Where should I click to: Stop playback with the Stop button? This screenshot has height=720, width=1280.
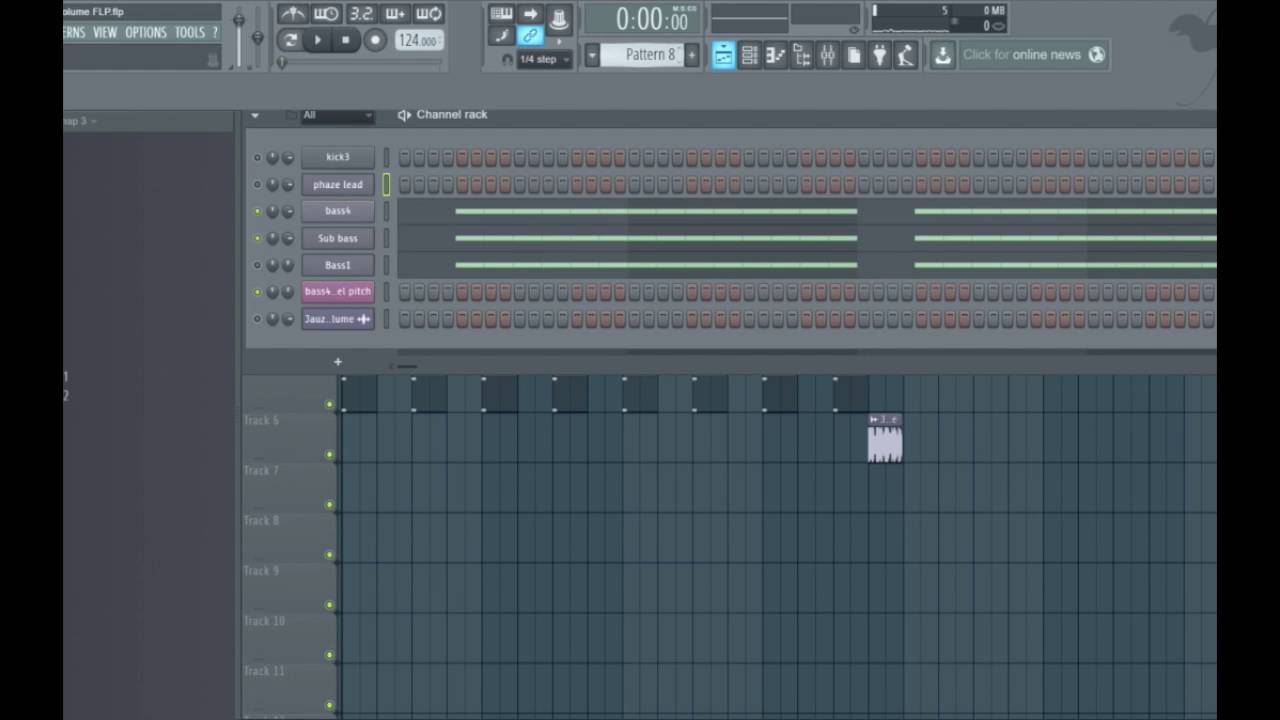pos(346,40)
